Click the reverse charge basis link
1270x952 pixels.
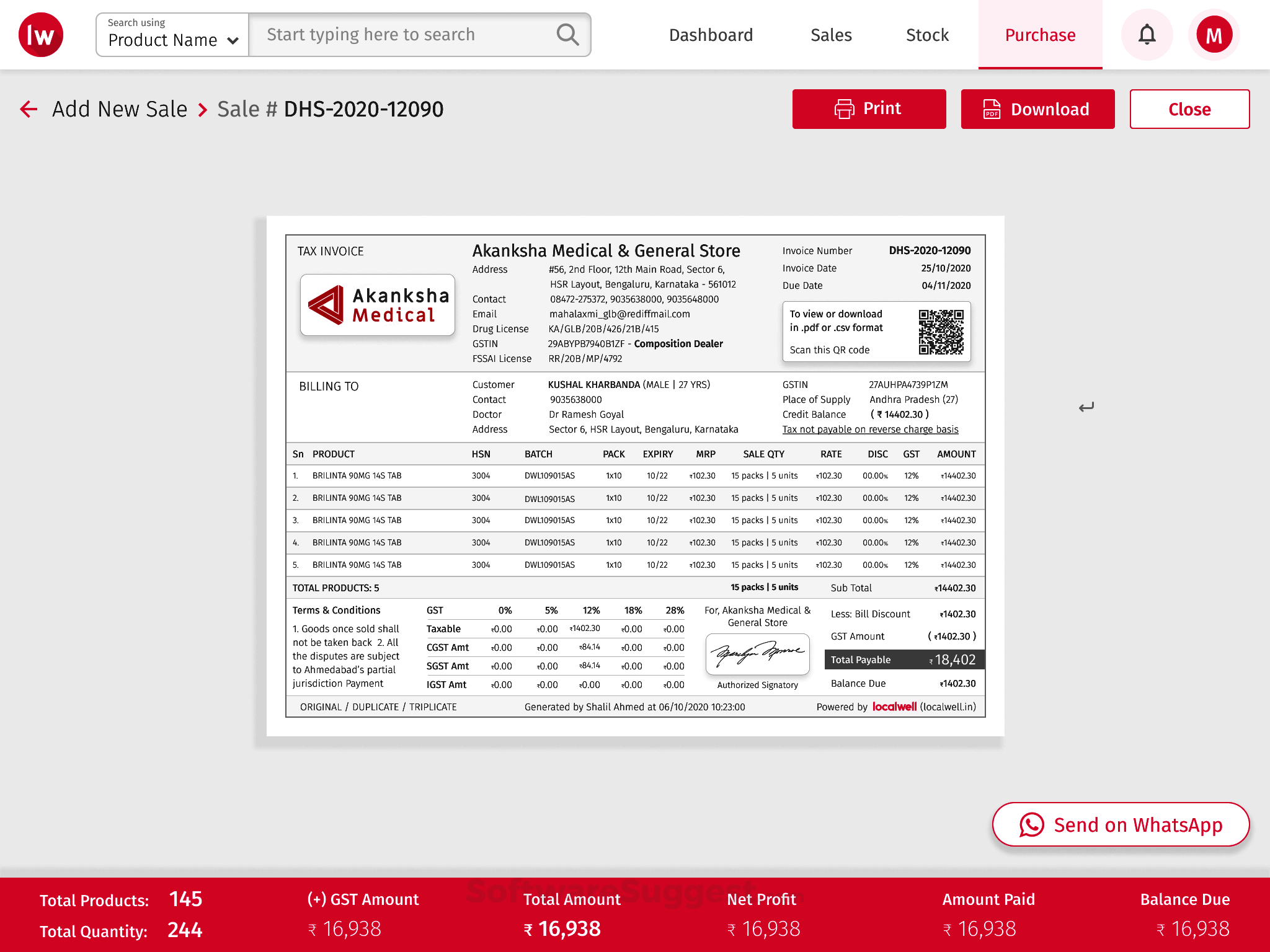[x=871, y=429]
